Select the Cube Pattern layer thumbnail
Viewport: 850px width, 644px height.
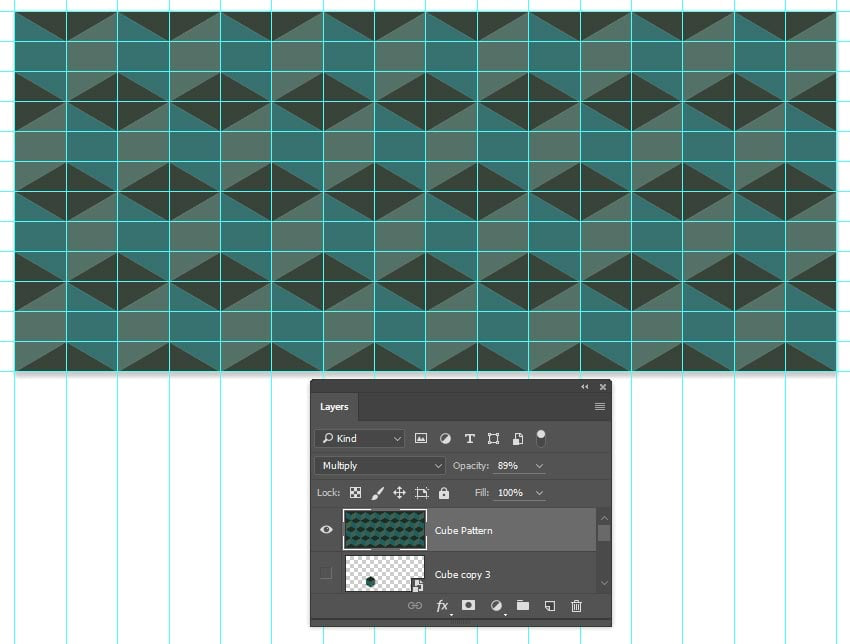[385, 530]
